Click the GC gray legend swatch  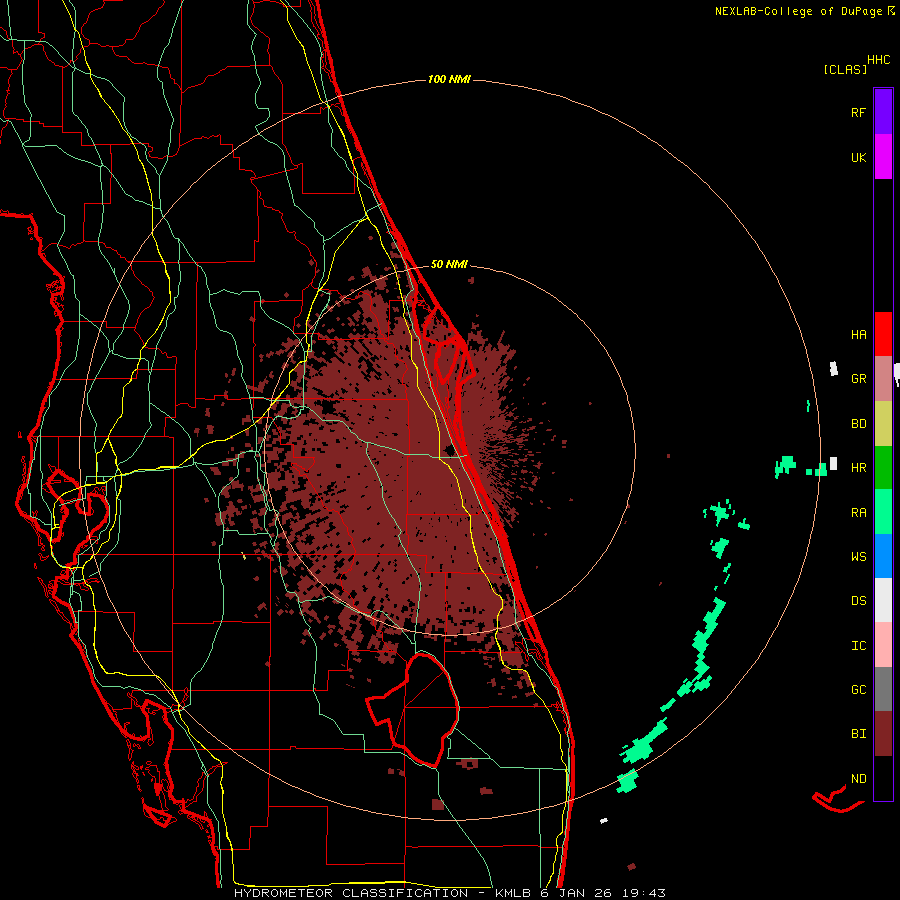pos(883,689)
